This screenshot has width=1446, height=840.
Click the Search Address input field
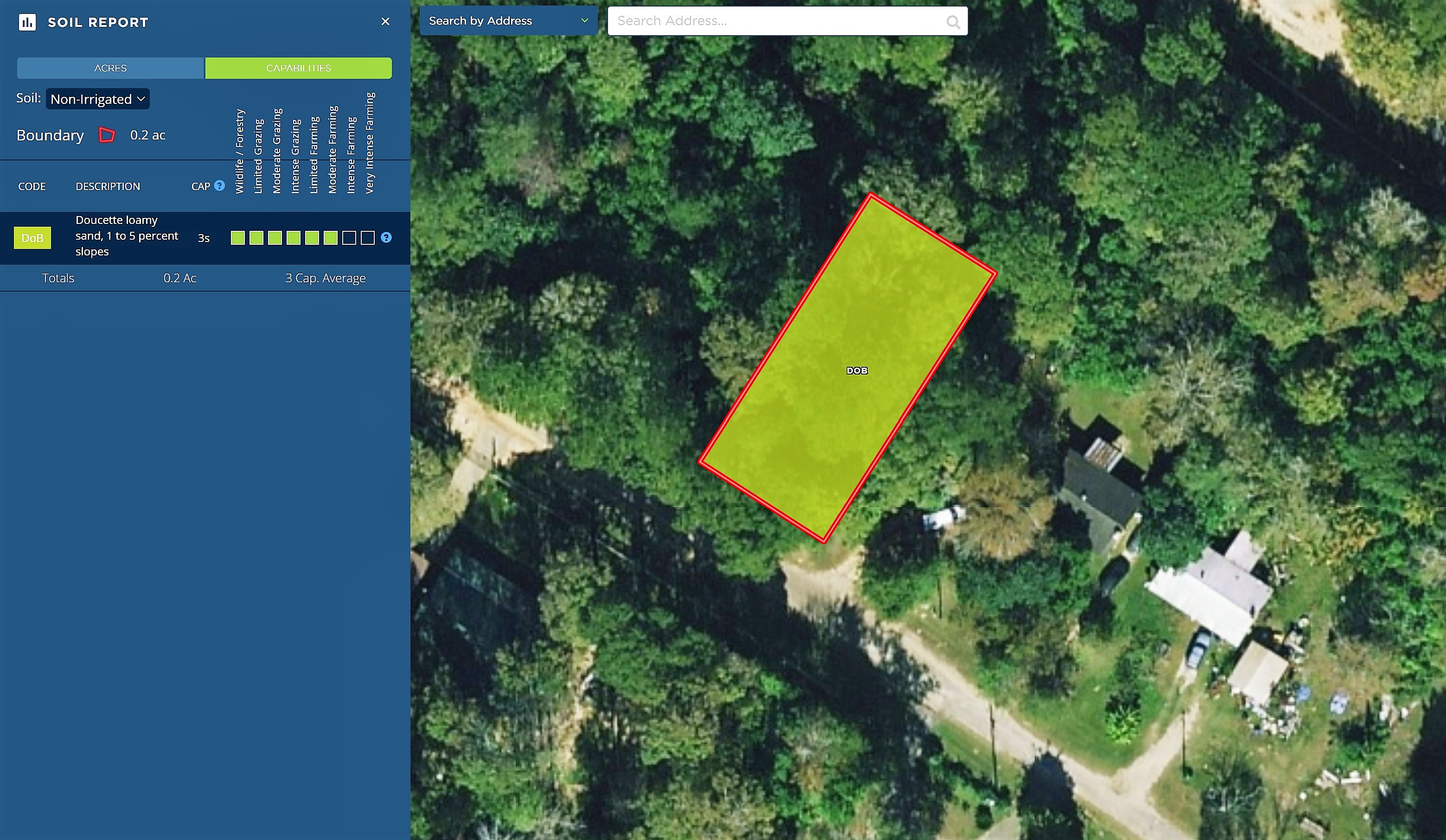[787, 21]
